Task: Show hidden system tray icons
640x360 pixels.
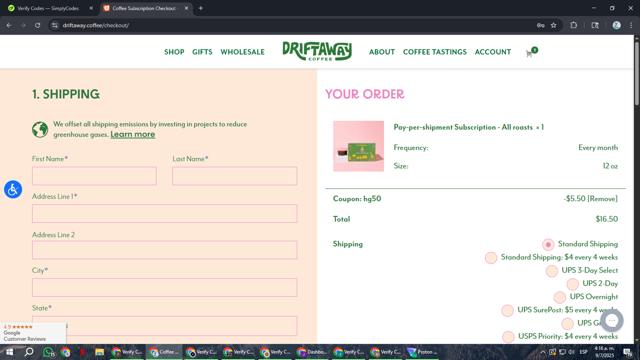Action: tap(543, 352)
